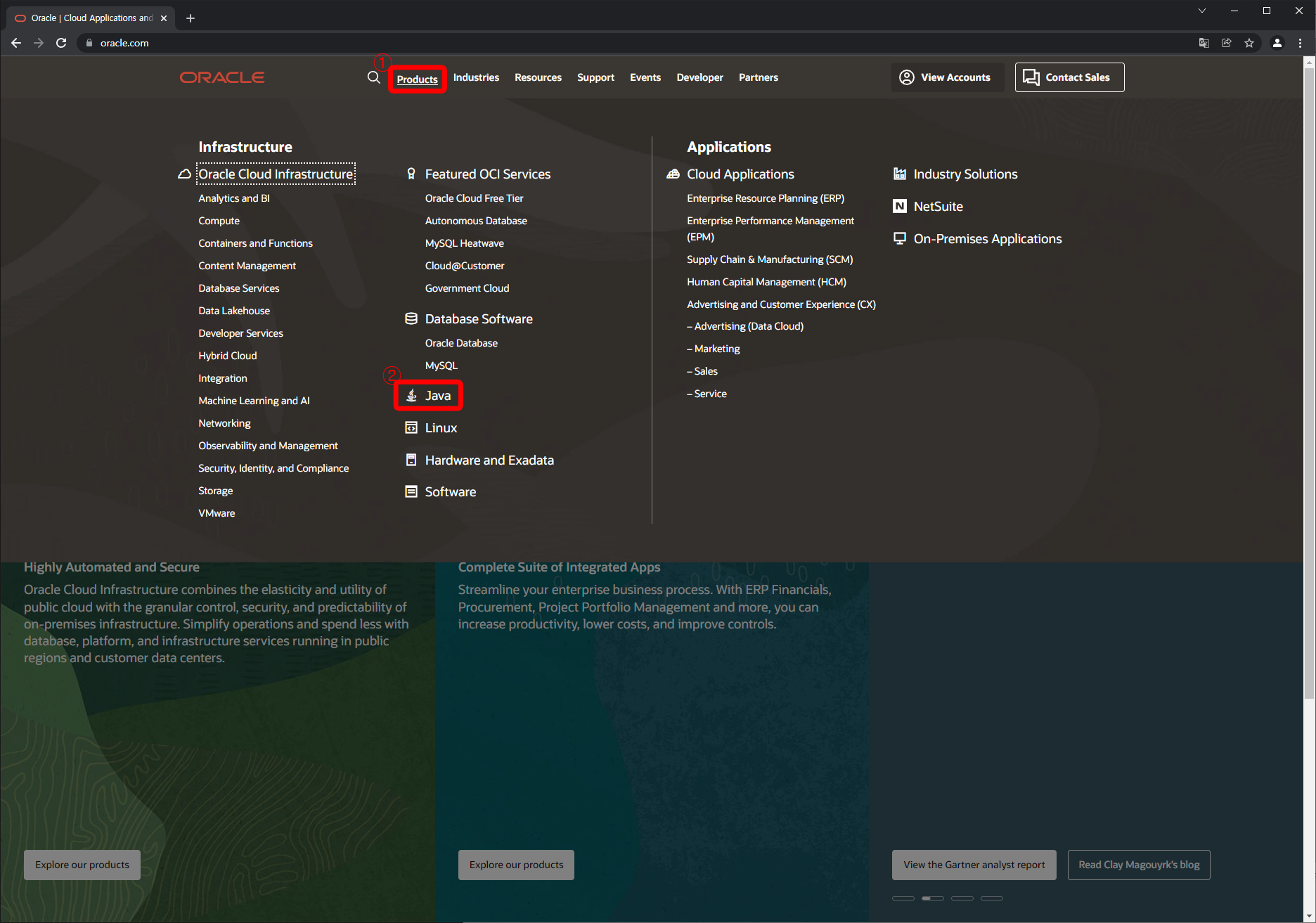Select the third carousel slide indicator
Image resolution: width=1316 pixels, height=923 pixels.
[962, 898]
